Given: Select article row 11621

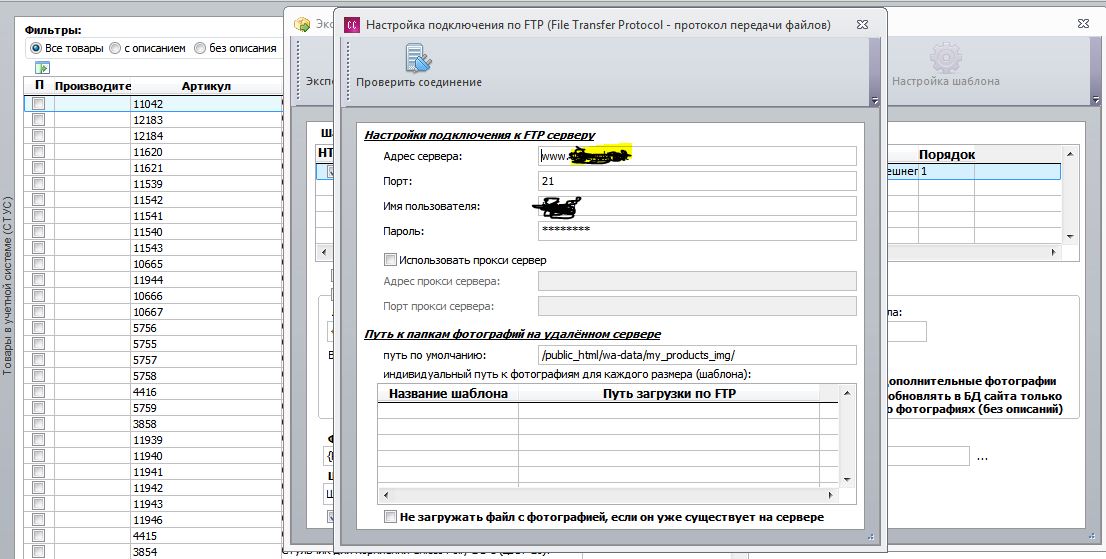Looking at the screenshot, I should (x=153, y=168).
